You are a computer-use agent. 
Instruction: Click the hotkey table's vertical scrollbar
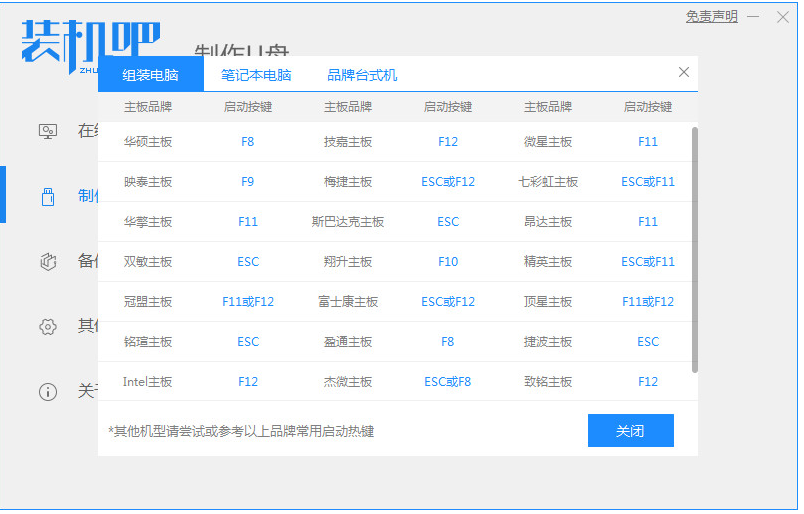pyautogui.click(x=694, y=248)
